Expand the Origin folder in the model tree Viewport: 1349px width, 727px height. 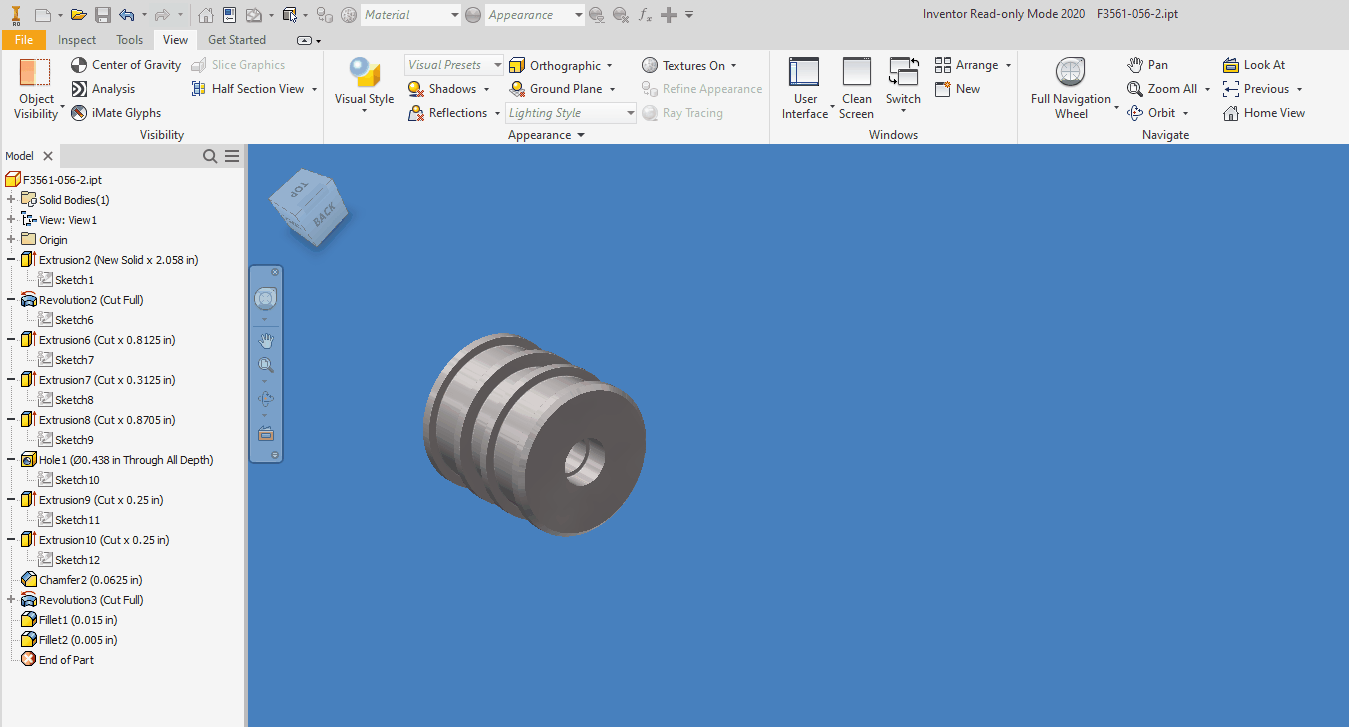pyautogui.click(x=11, y=240)
